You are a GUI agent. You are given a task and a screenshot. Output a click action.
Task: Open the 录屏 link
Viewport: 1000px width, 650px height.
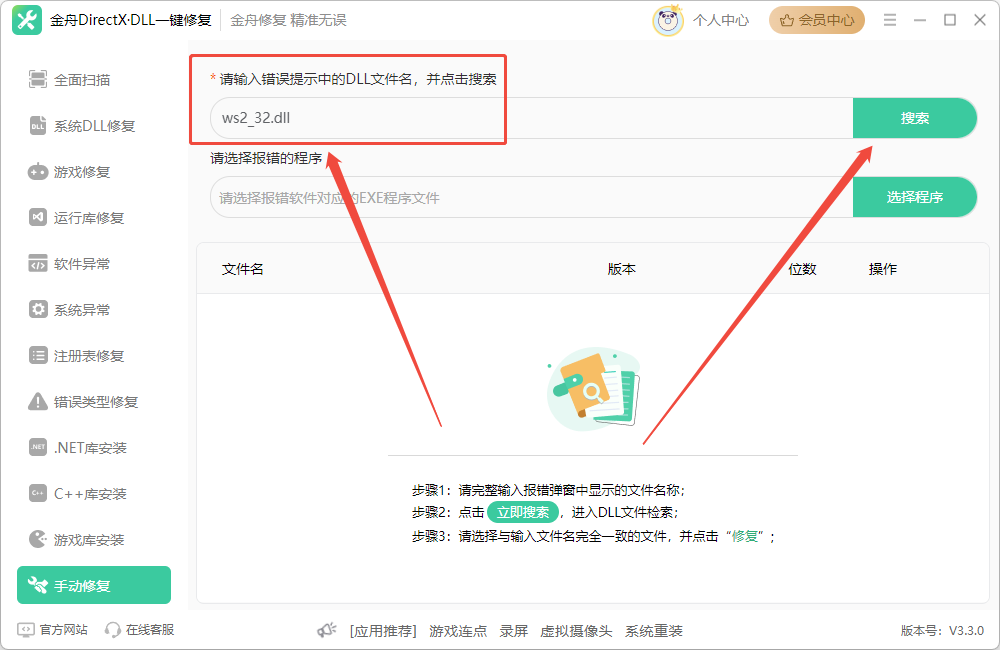tap(513, 631)
